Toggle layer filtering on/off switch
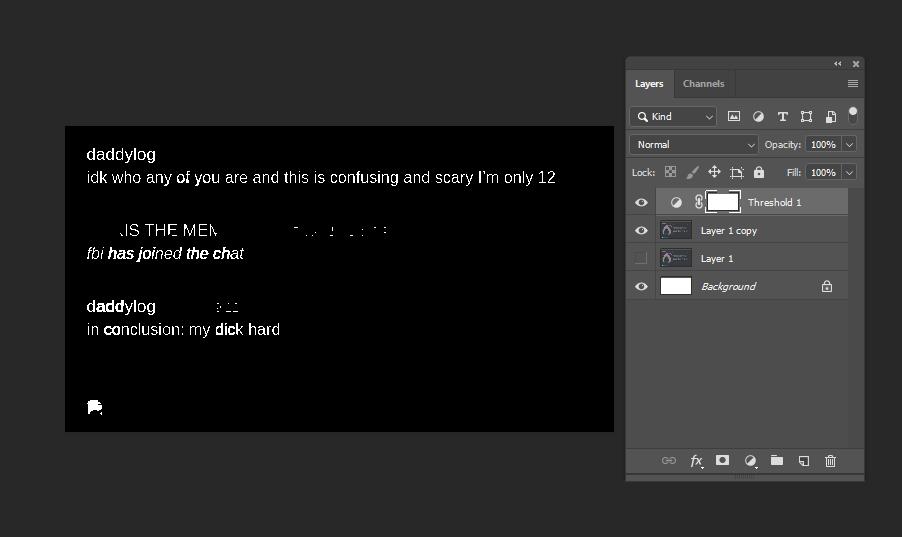The width and height of the screenshot is (902, 537). click(853, 115)
